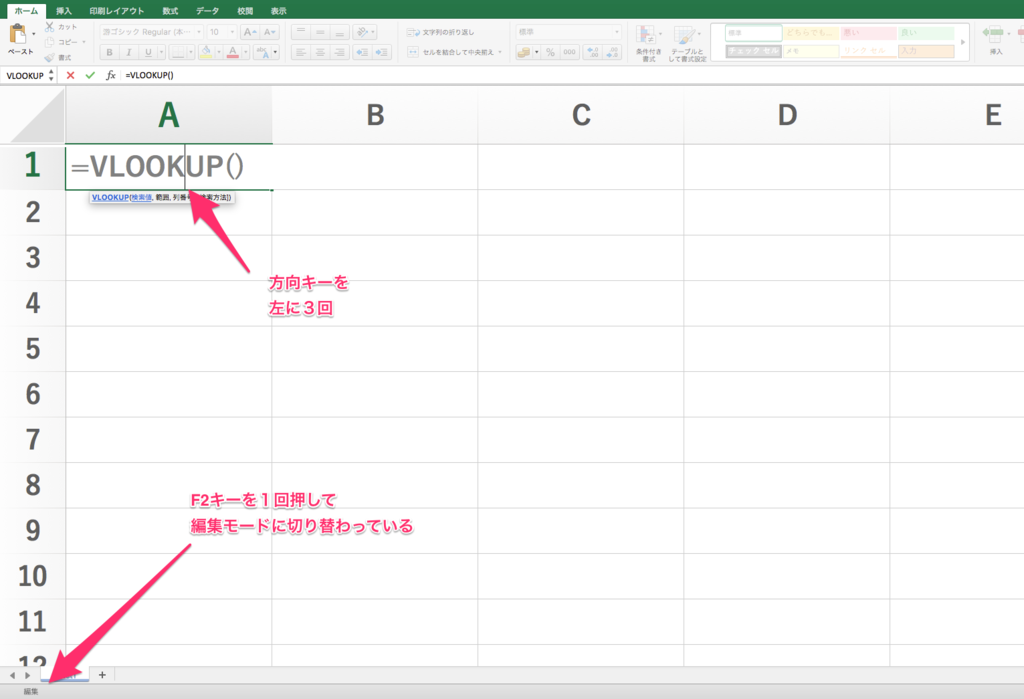This screenshot has height=699, width=1024.
Task: Open the font size dropdown
Action: tap(232, 32)
